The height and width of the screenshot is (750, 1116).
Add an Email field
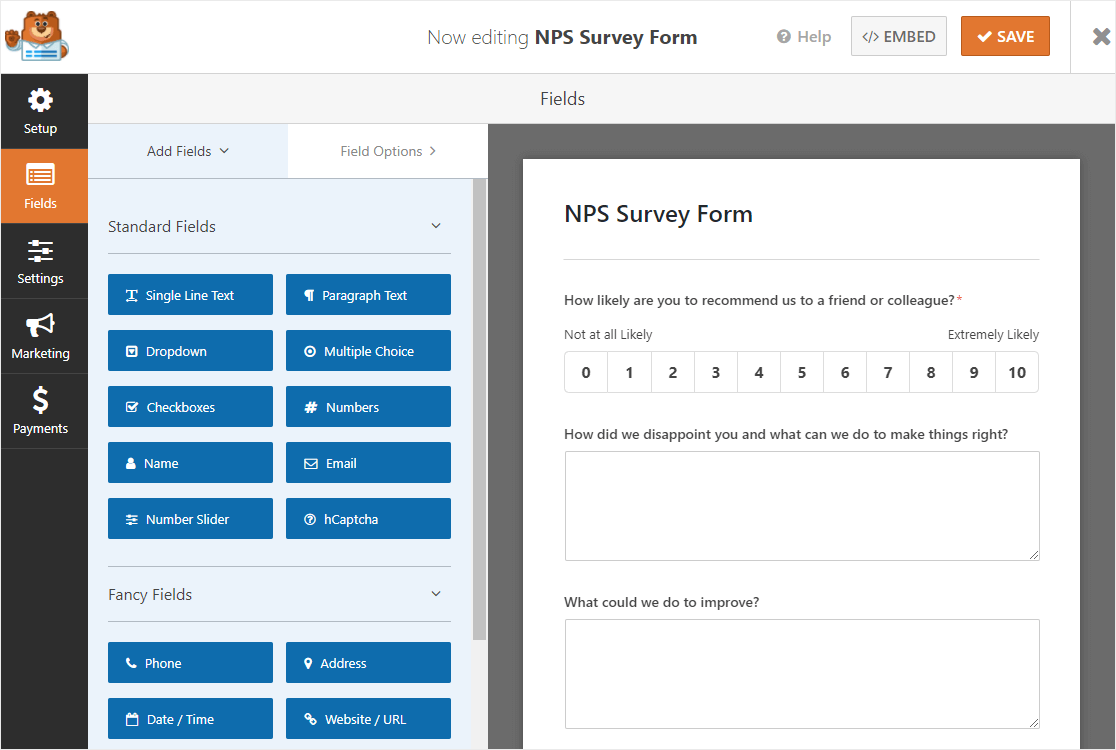pyautogui.click(x=369, y=463)
